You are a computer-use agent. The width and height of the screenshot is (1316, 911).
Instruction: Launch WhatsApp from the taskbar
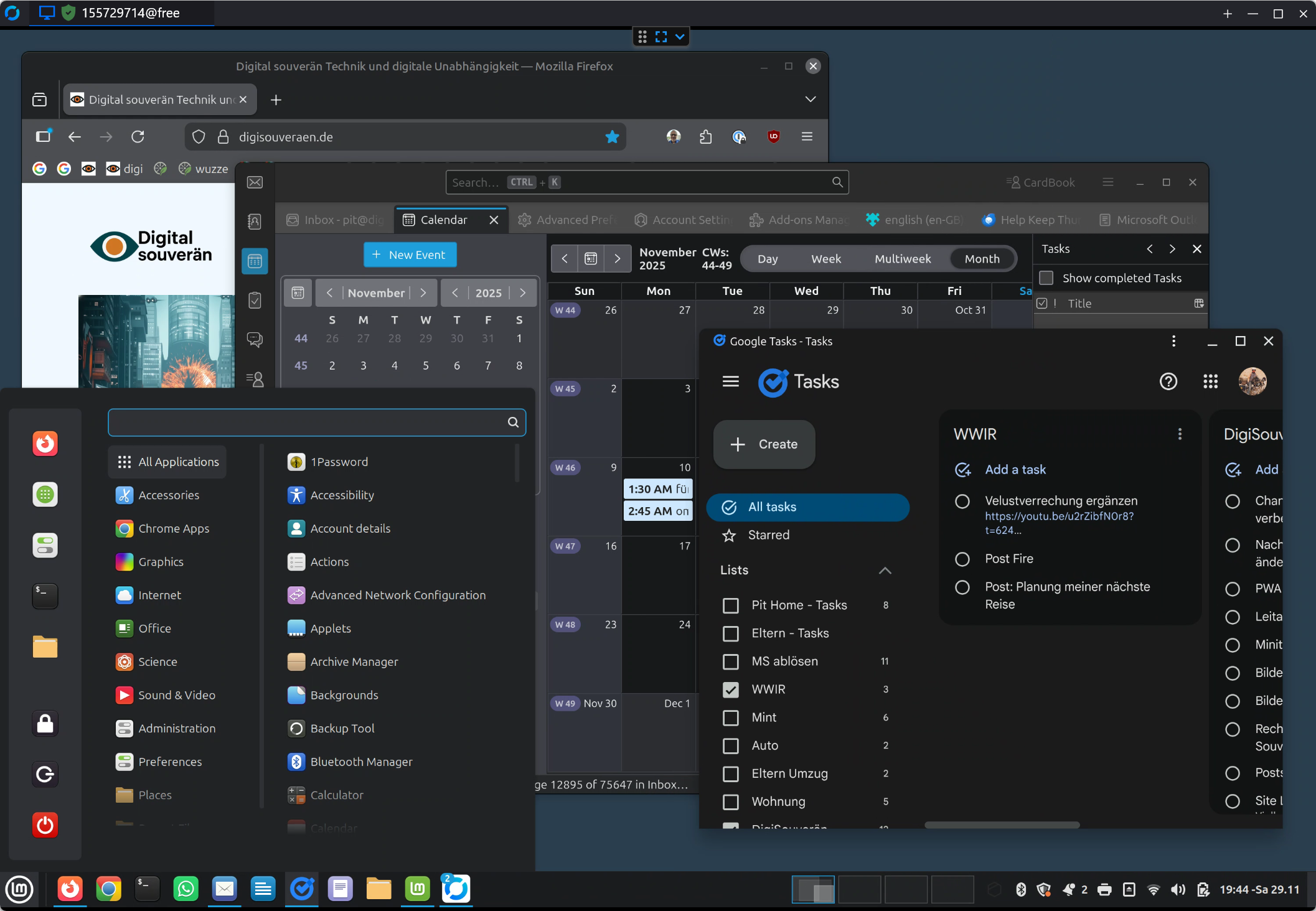(x=186, y=889)
